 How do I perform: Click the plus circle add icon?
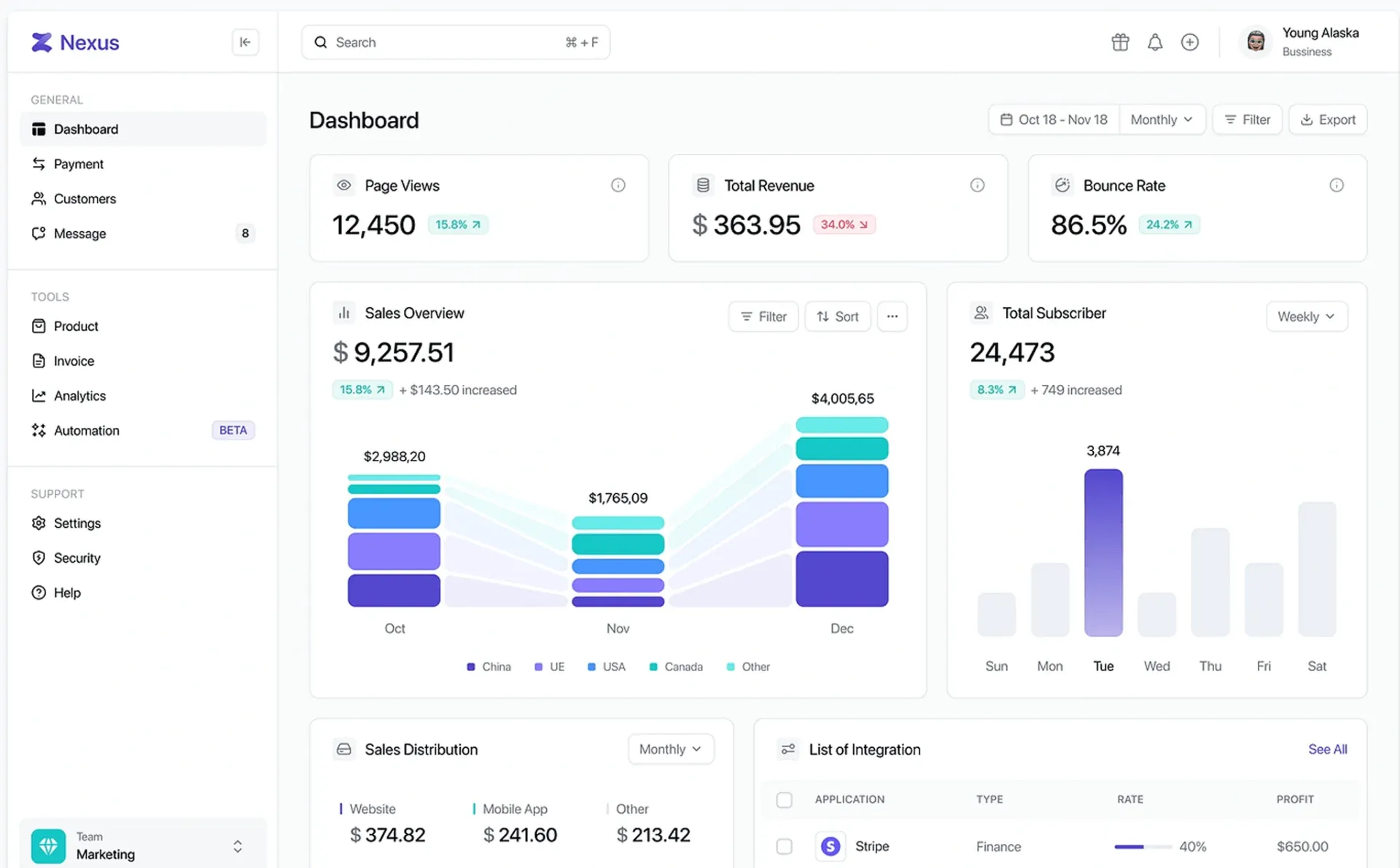pyautogui.click(x=1189, y=42)
